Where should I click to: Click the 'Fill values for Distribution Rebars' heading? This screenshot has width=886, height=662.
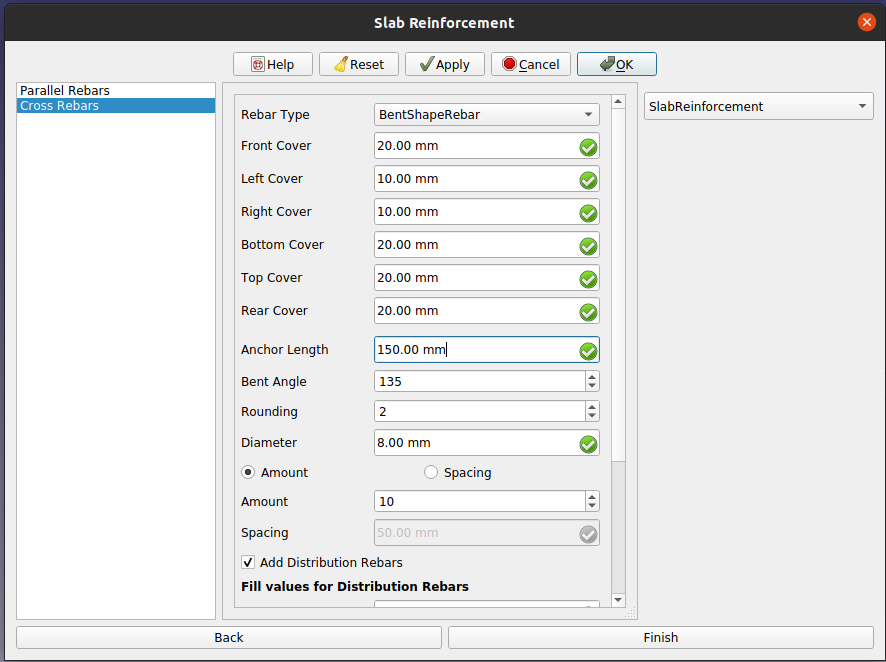pyautogui.click(x=355, y=586)
